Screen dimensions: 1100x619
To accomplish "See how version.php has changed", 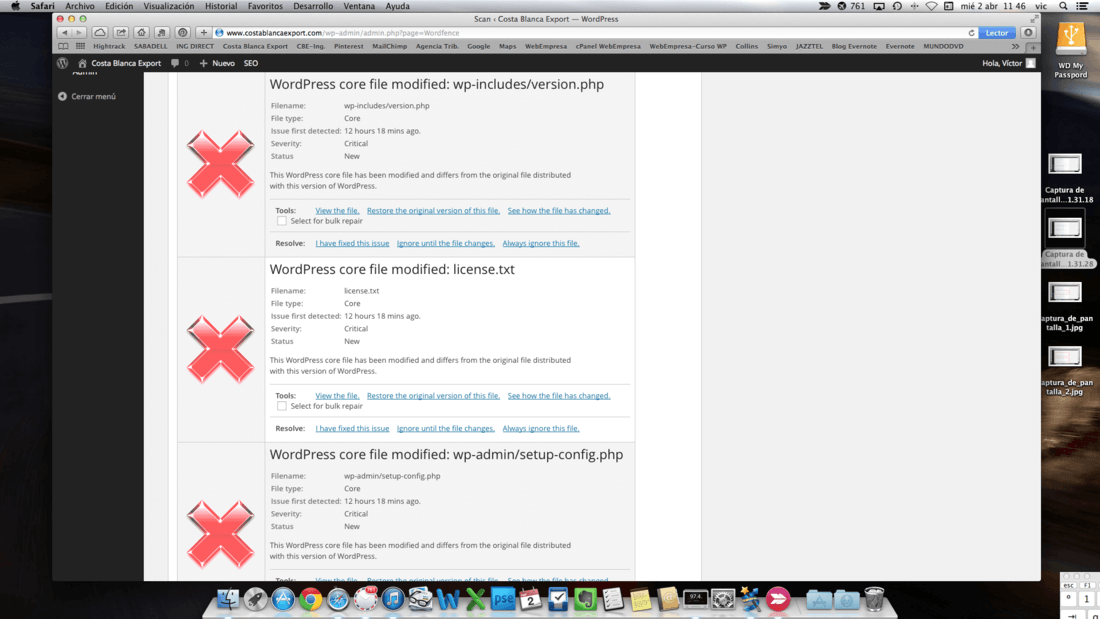I will 558,211.
